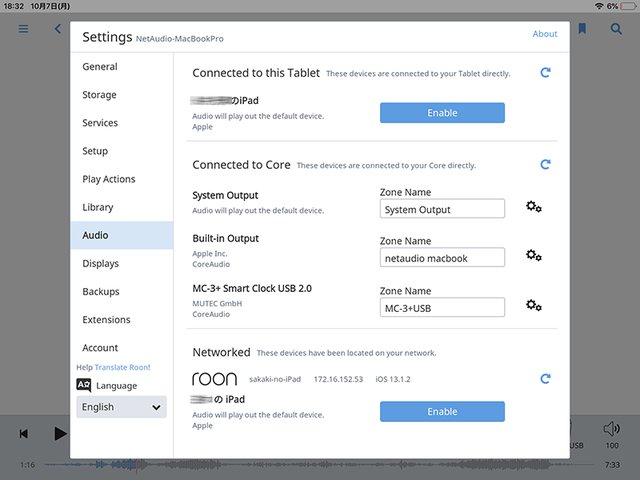This screenshot has height=480, width=640.
Task: Open the bookmark icon
Action: click(x=582, y=29)
